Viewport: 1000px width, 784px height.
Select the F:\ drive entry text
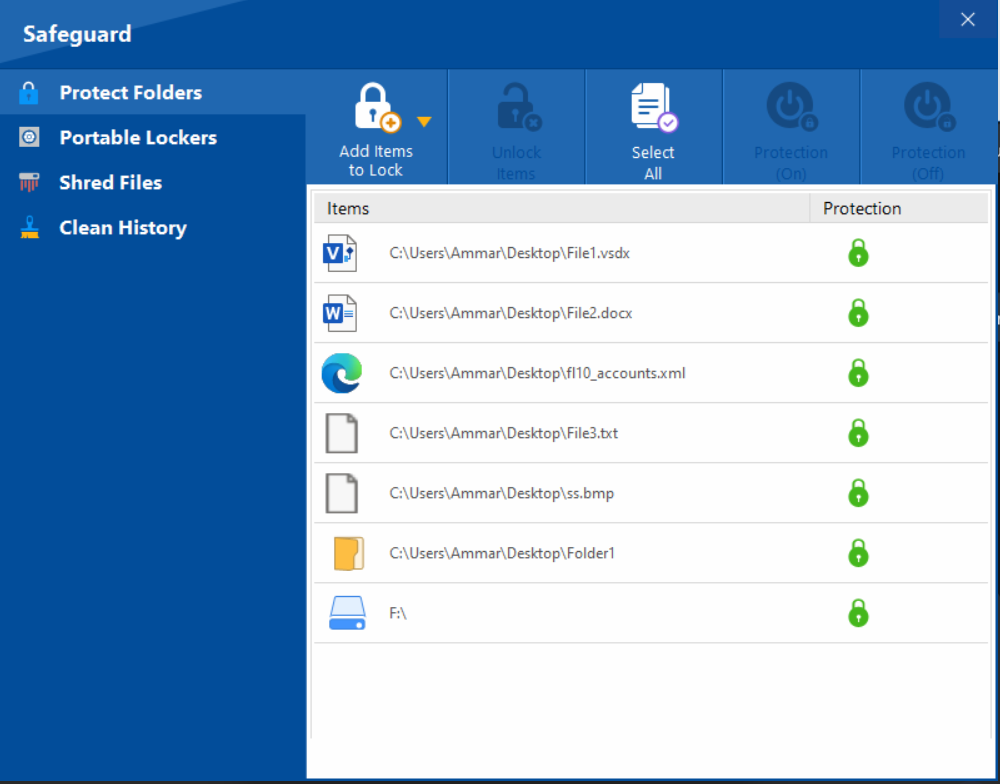(398, 613)
